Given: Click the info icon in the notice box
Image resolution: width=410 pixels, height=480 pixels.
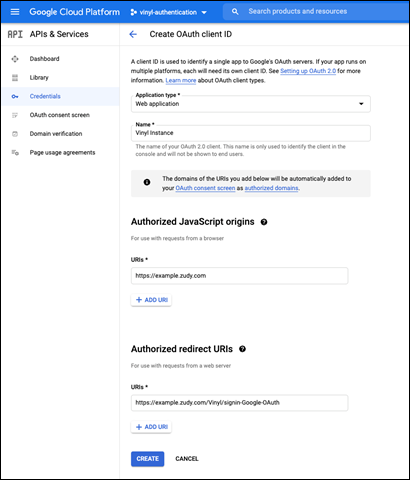Looking at the screenshot, I should click(147, 182).
